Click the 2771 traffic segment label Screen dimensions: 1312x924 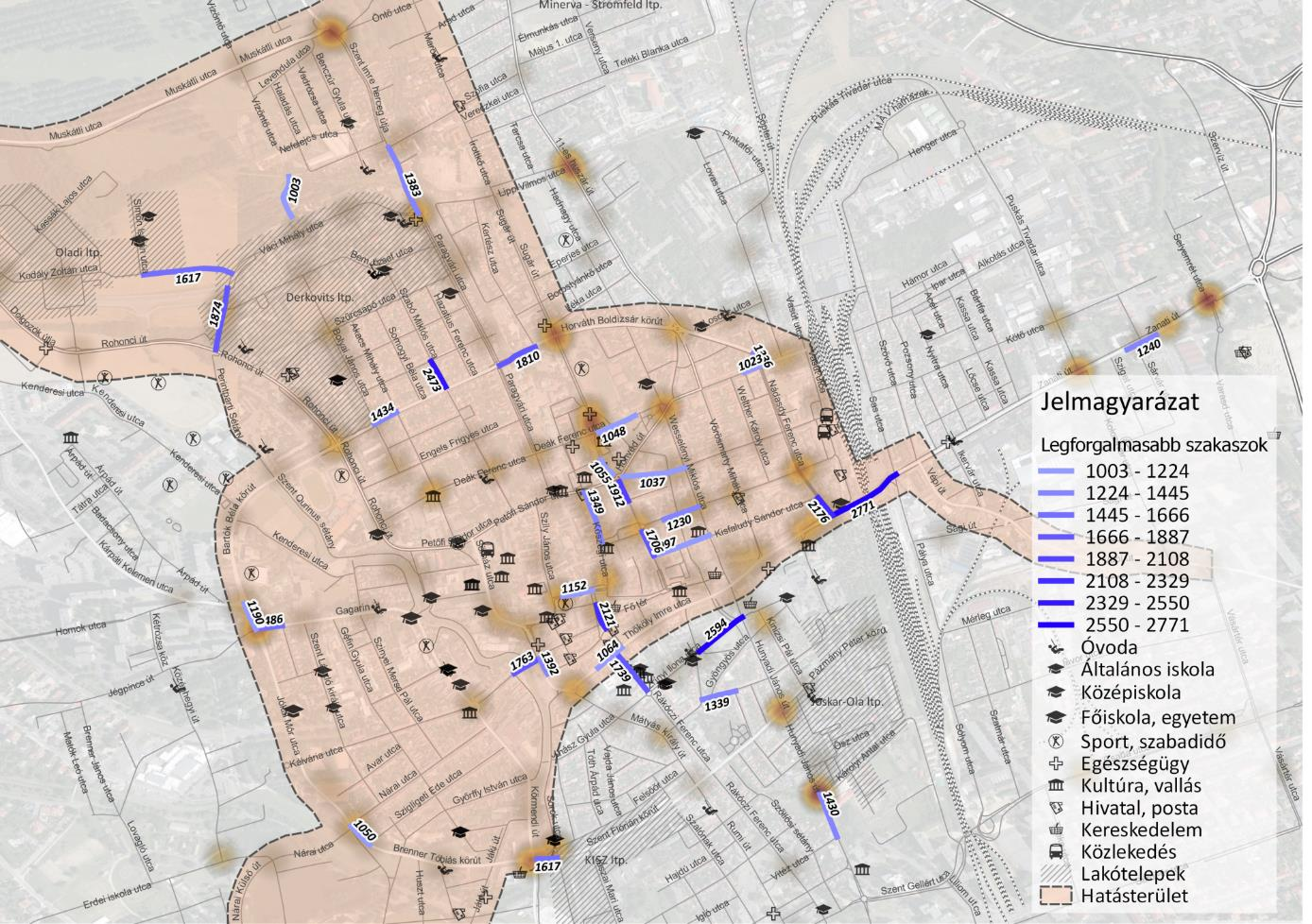pyautogui.click(x=864, y=509)
